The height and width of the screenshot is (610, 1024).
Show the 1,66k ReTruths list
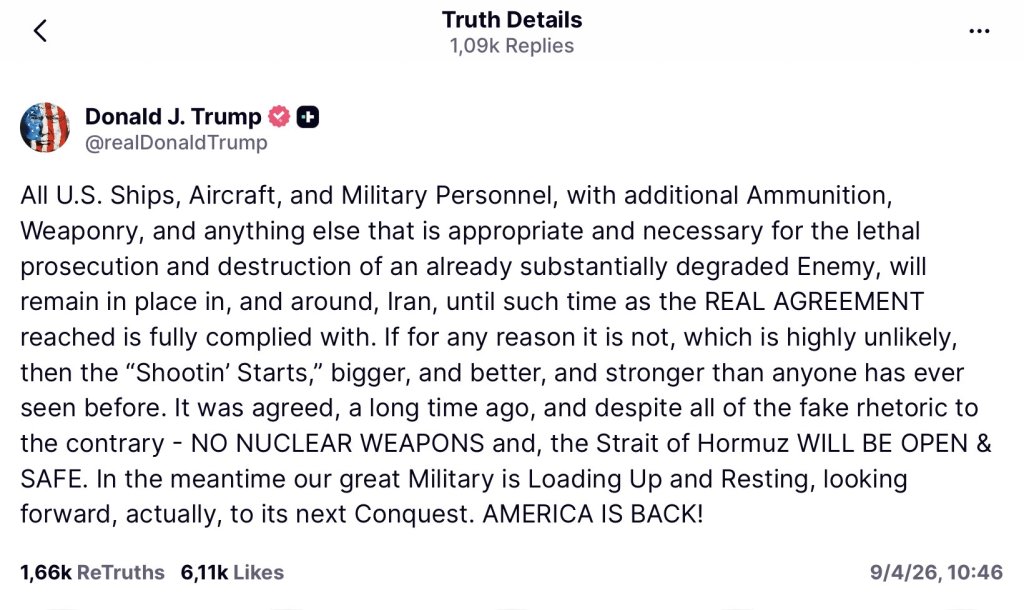(92, 573)
